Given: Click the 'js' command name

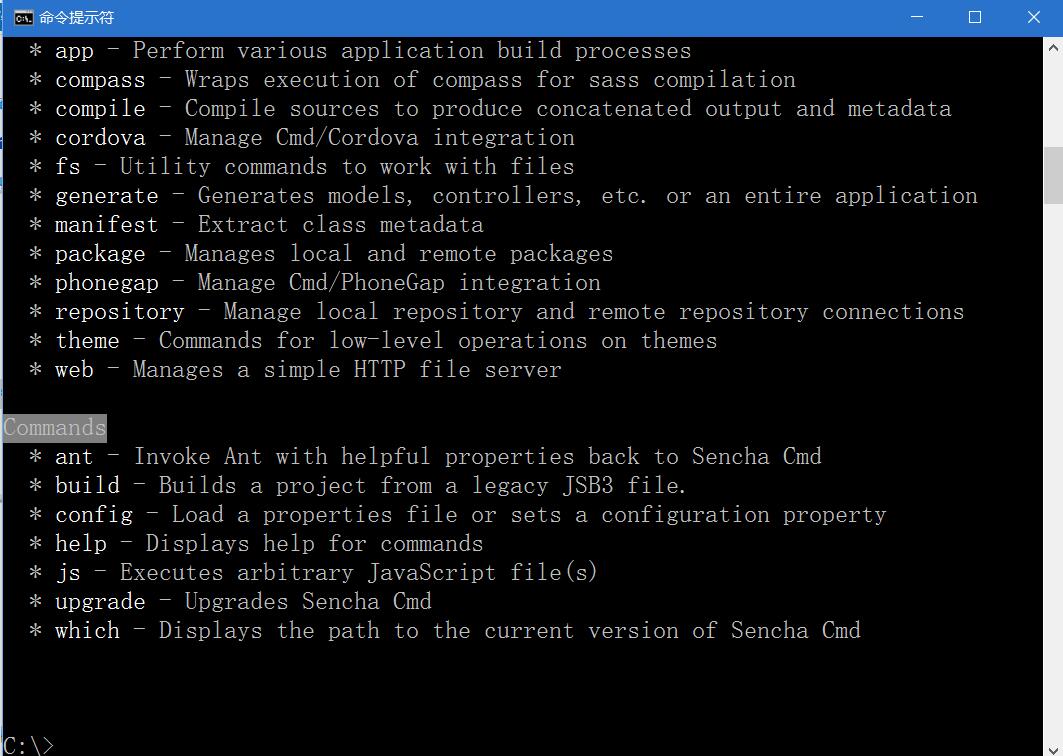Looking at the screenshot, I should point(67,573).
